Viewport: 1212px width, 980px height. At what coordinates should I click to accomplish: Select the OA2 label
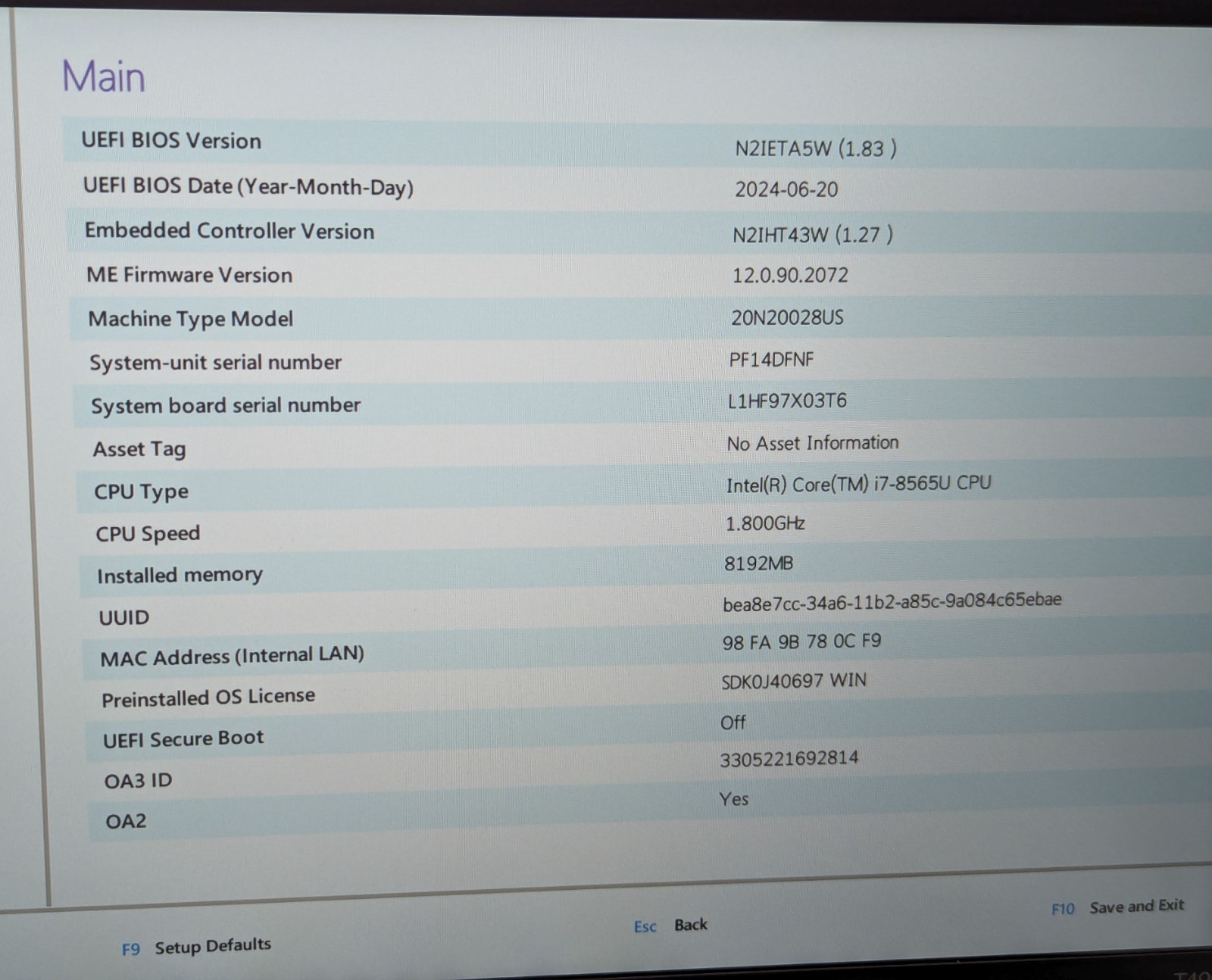pos(126,822)
